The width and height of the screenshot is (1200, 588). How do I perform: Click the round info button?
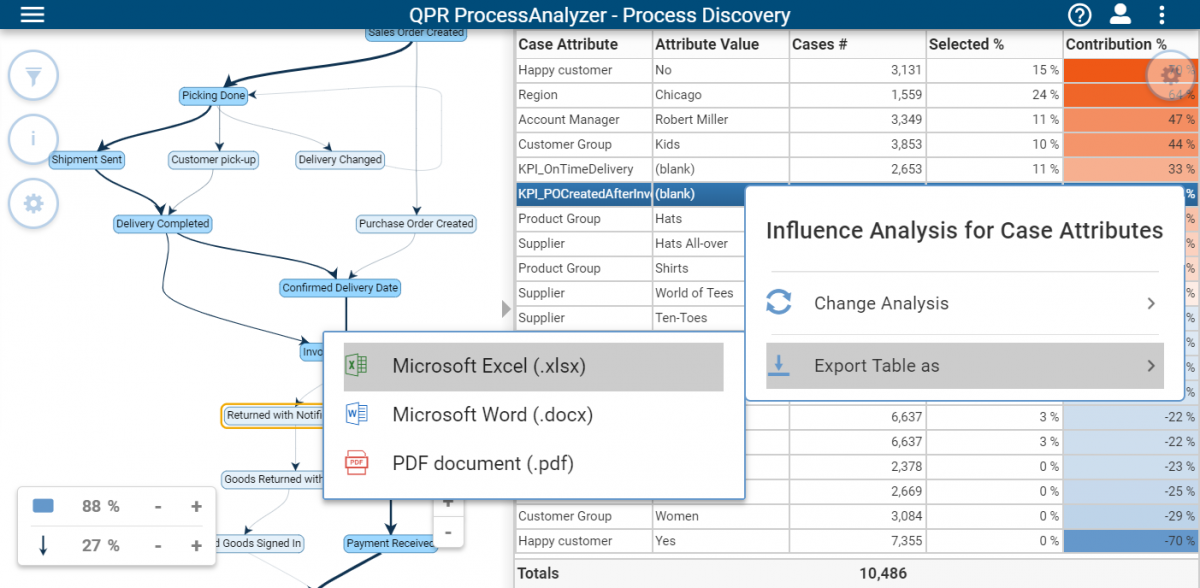tap(33, 139)
